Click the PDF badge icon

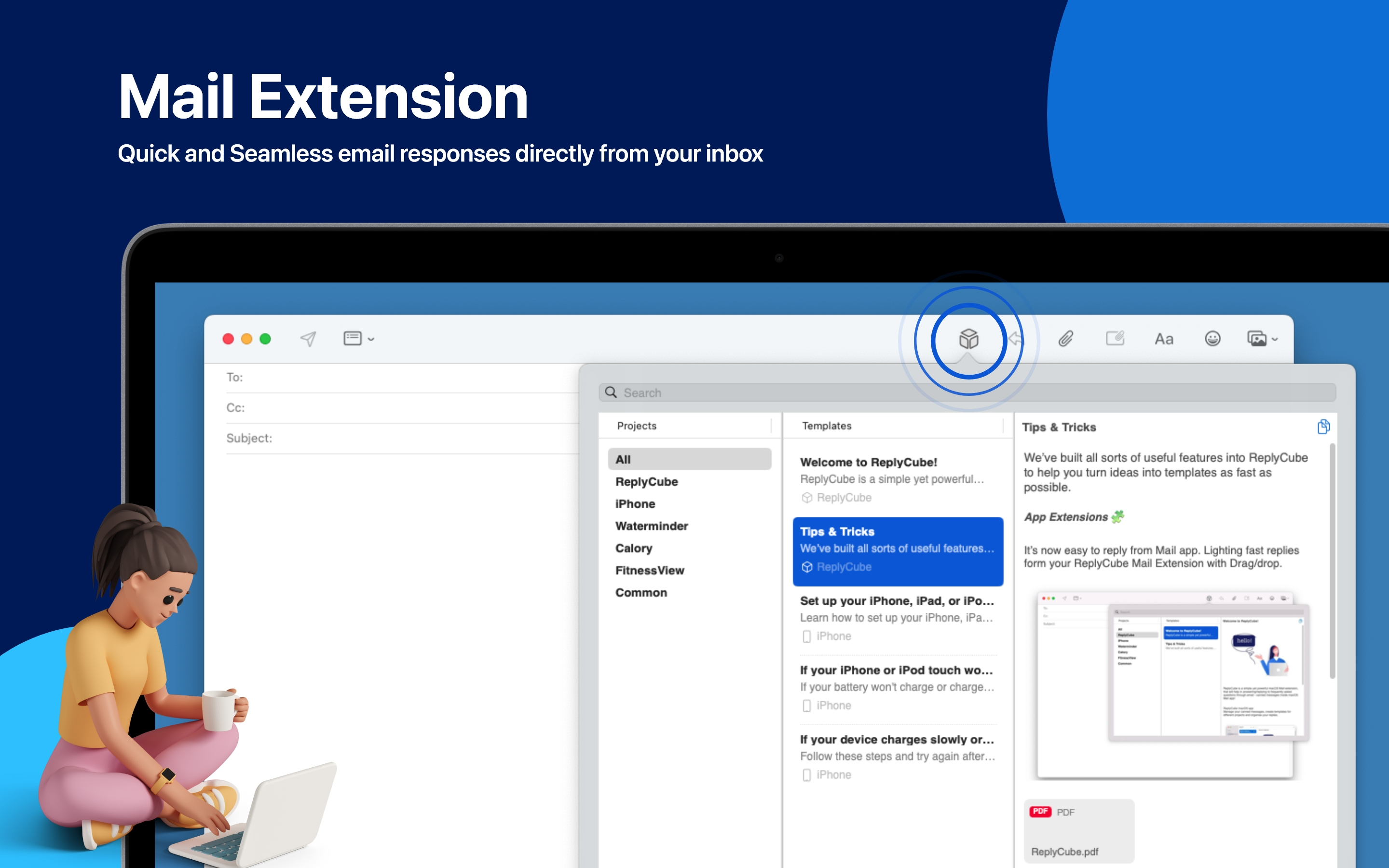pyautogui.click(x=1040, y=812)
